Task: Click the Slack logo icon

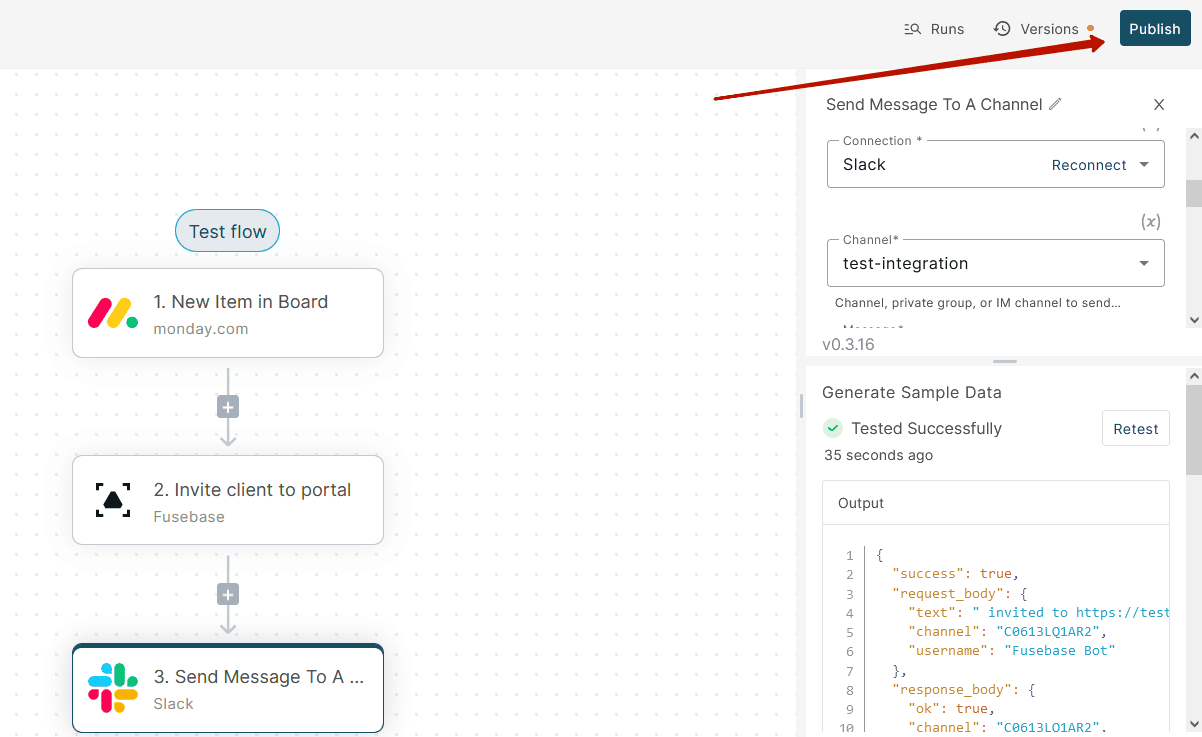Action: pos(113,688)
